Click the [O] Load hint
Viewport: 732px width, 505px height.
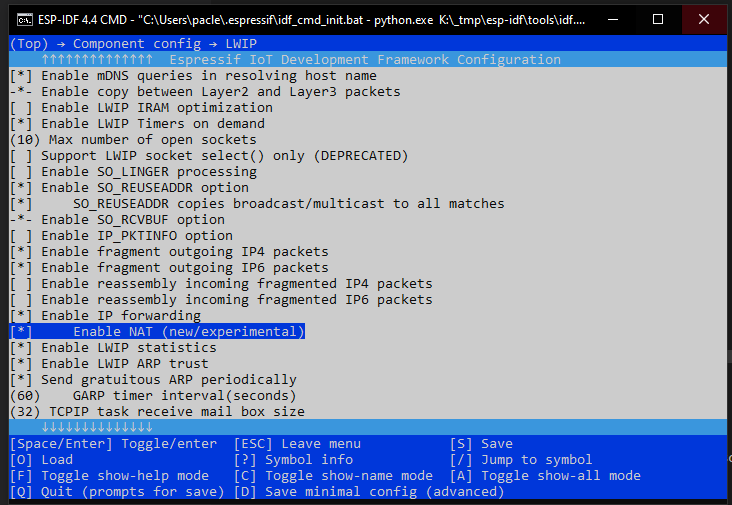42,460
